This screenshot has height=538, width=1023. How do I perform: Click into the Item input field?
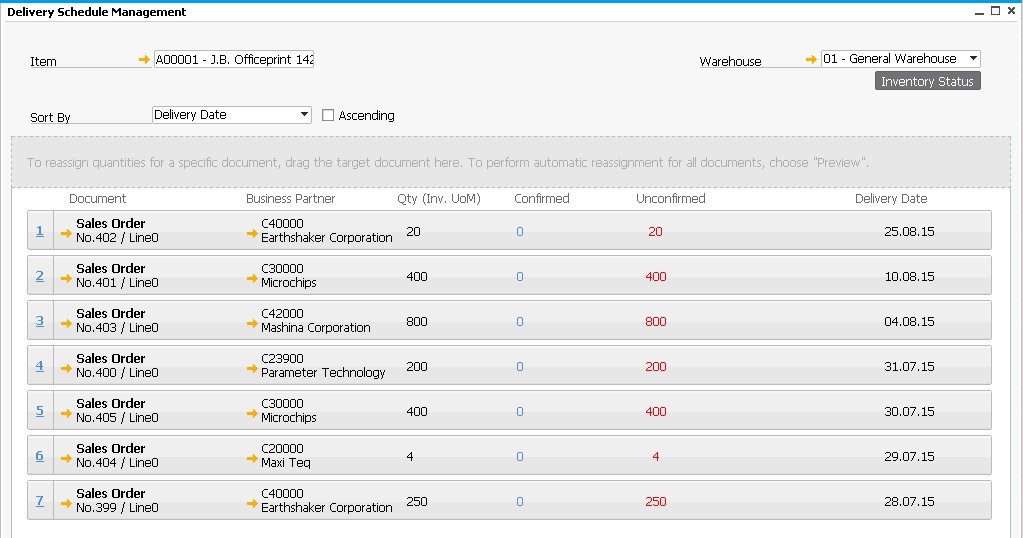[234, 60]
